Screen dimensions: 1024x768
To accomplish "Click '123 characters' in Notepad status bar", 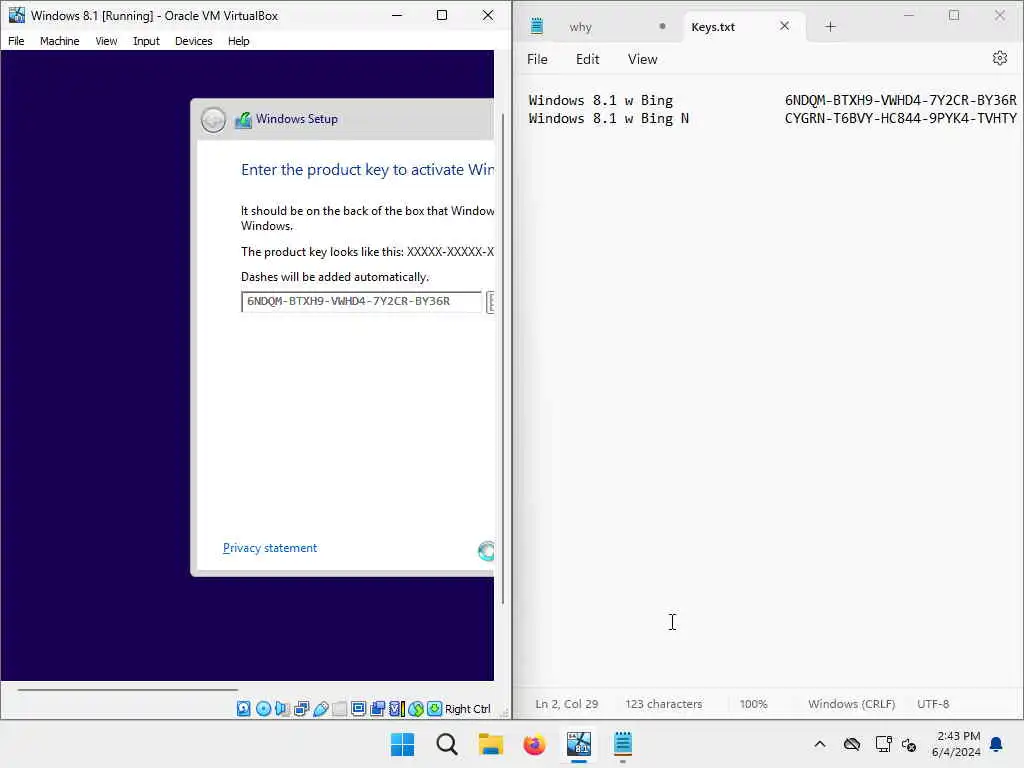I will tap(664, 704).
